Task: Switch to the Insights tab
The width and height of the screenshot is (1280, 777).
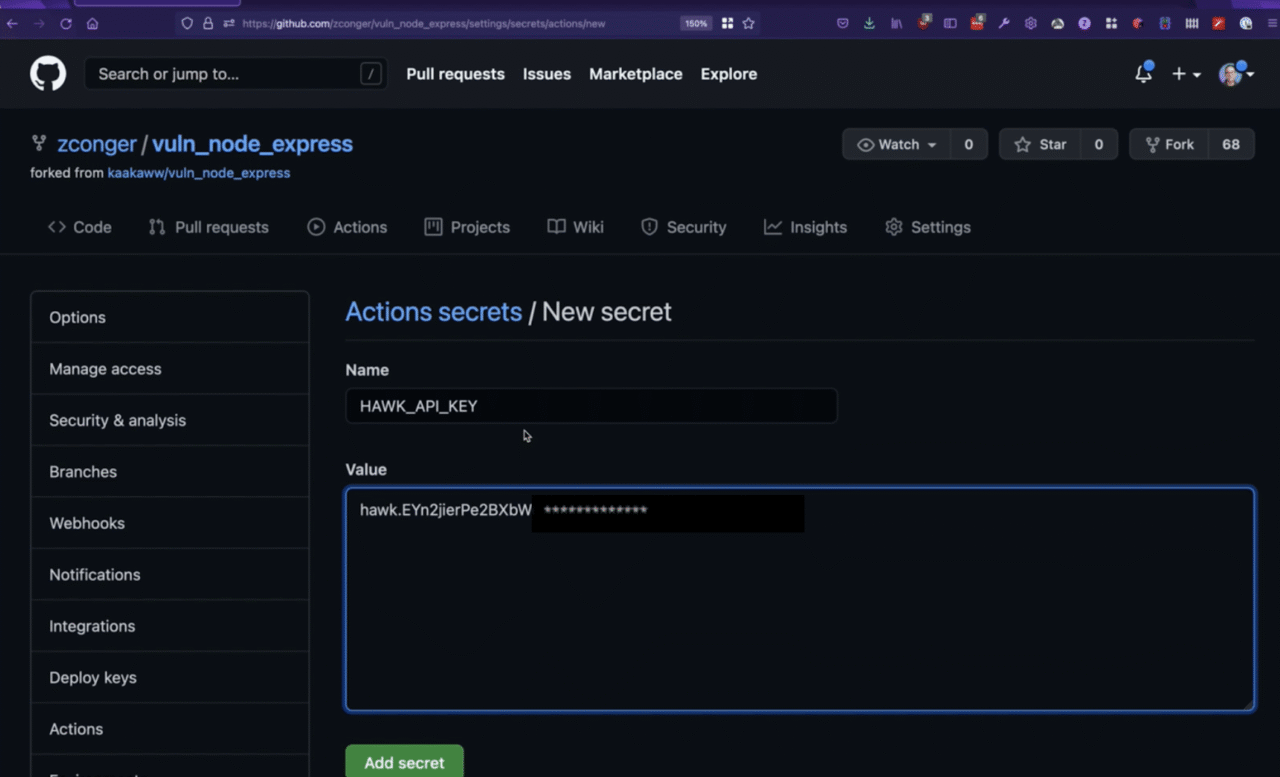Action: click(x=805, y=227)
